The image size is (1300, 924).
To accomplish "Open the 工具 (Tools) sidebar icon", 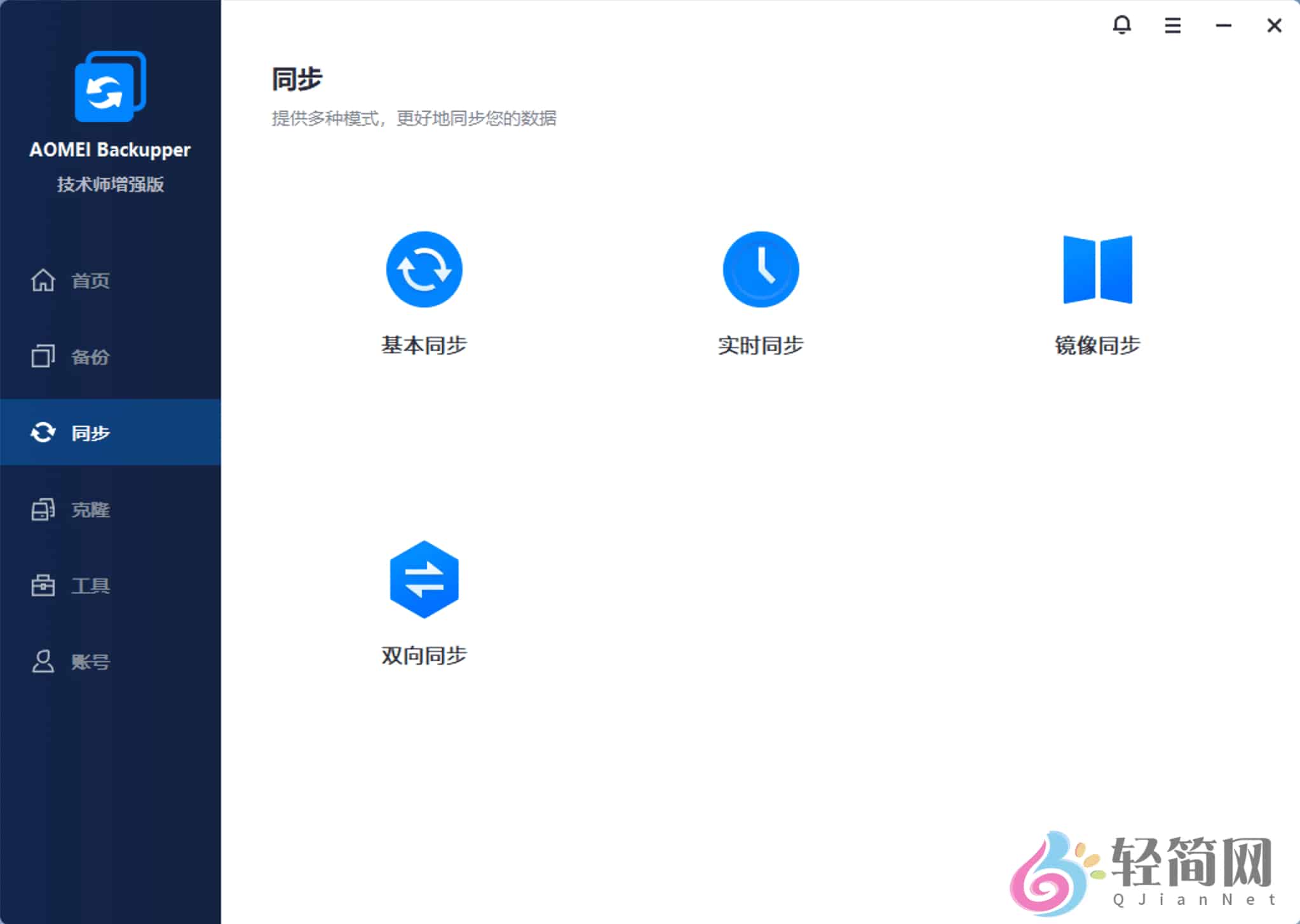I will (x=43, y=585).
